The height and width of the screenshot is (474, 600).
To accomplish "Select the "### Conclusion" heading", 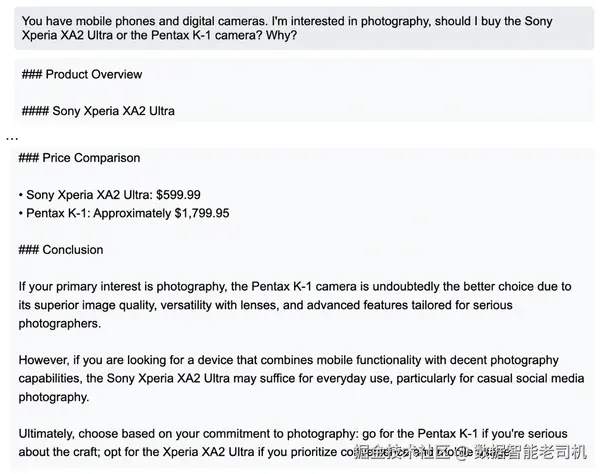I will point(61,249).
